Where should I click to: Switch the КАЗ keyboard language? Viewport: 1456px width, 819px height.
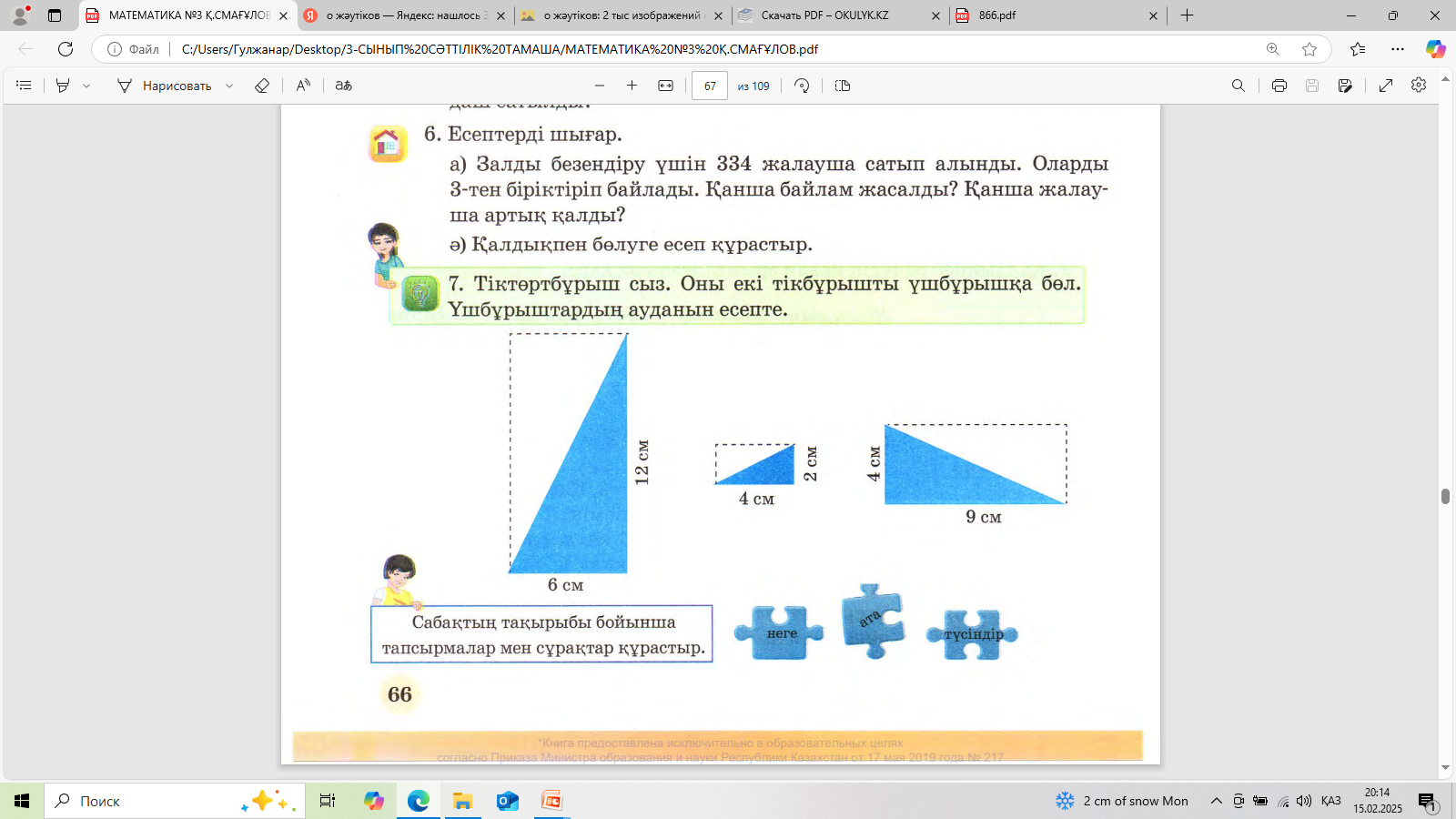pyautogui.click(x=1330, y=801)
